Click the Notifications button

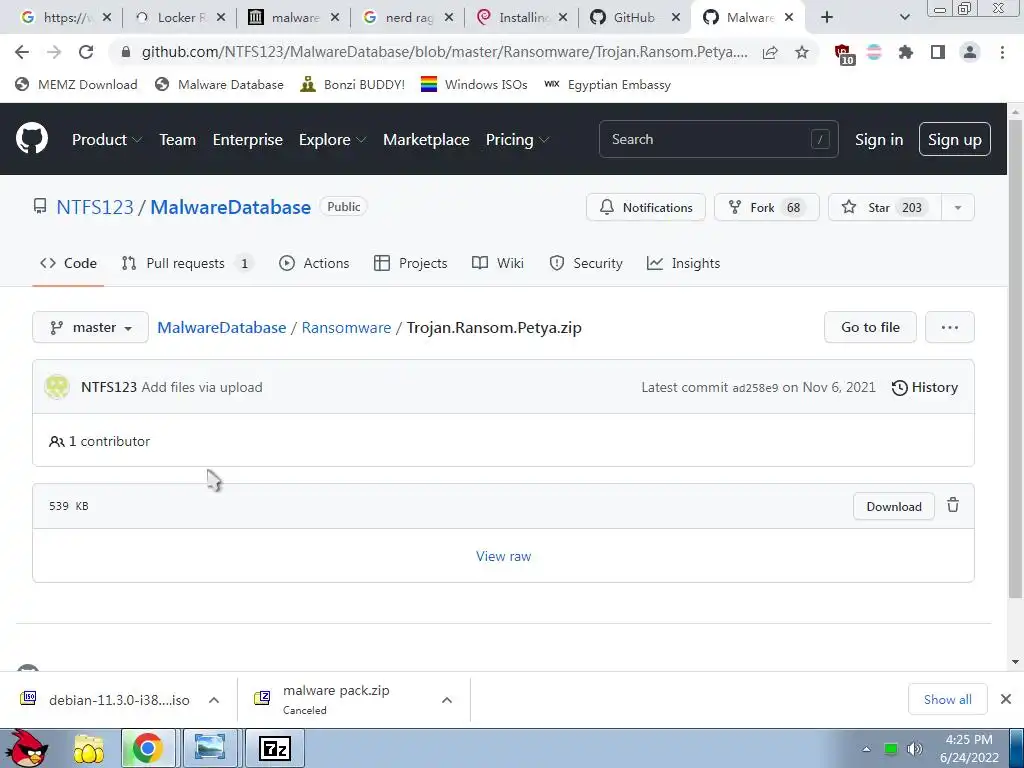click(x=645, y=208)
